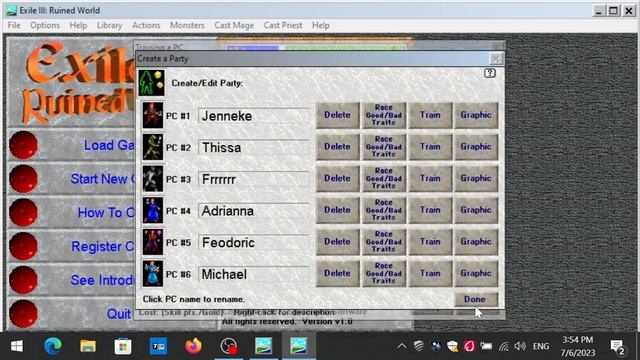Click the red orb beside Quit
640x360 pixels.
(x=23, y=314)
